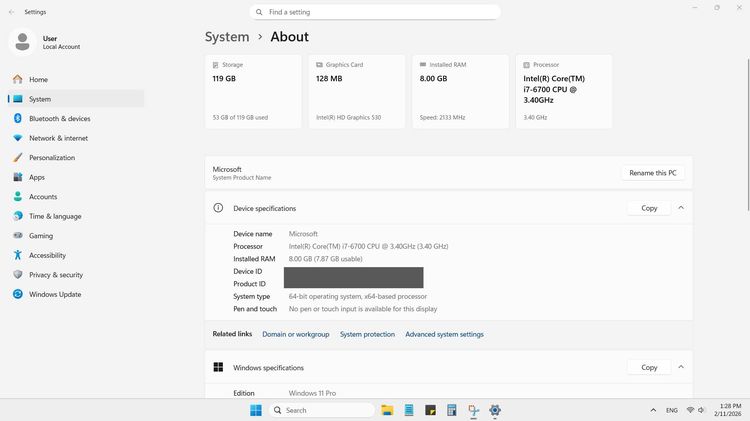This screenshot has width=750, height=421.
Task: Click the ENG language indicator
Action: click(x=672, y=410)
